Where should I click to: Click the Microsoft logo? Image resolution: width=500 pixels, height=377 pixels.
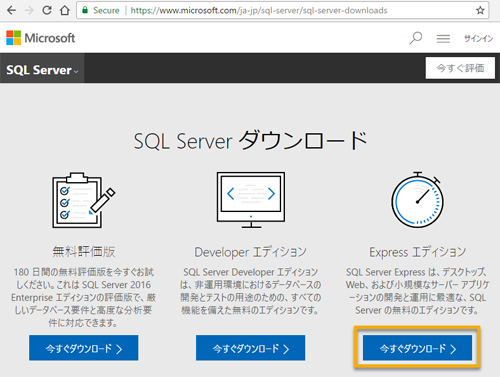tap(40, 38)
